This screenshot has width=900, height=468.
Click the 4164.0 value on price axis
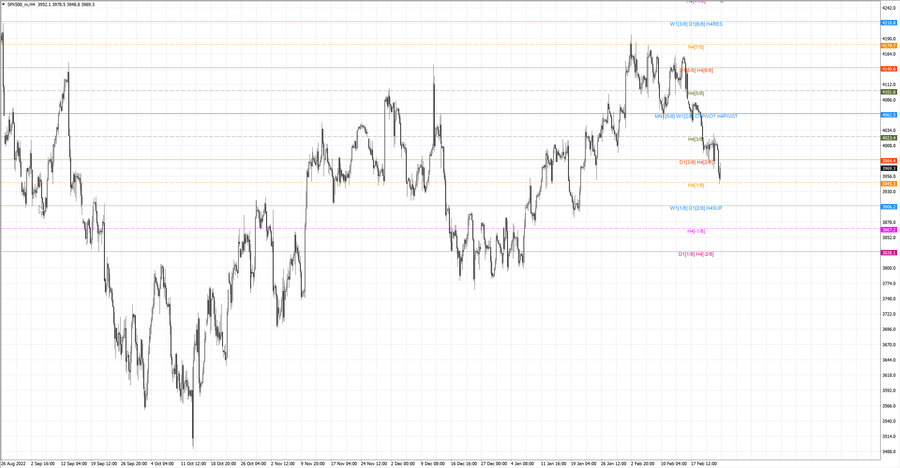tap(889, 54)
